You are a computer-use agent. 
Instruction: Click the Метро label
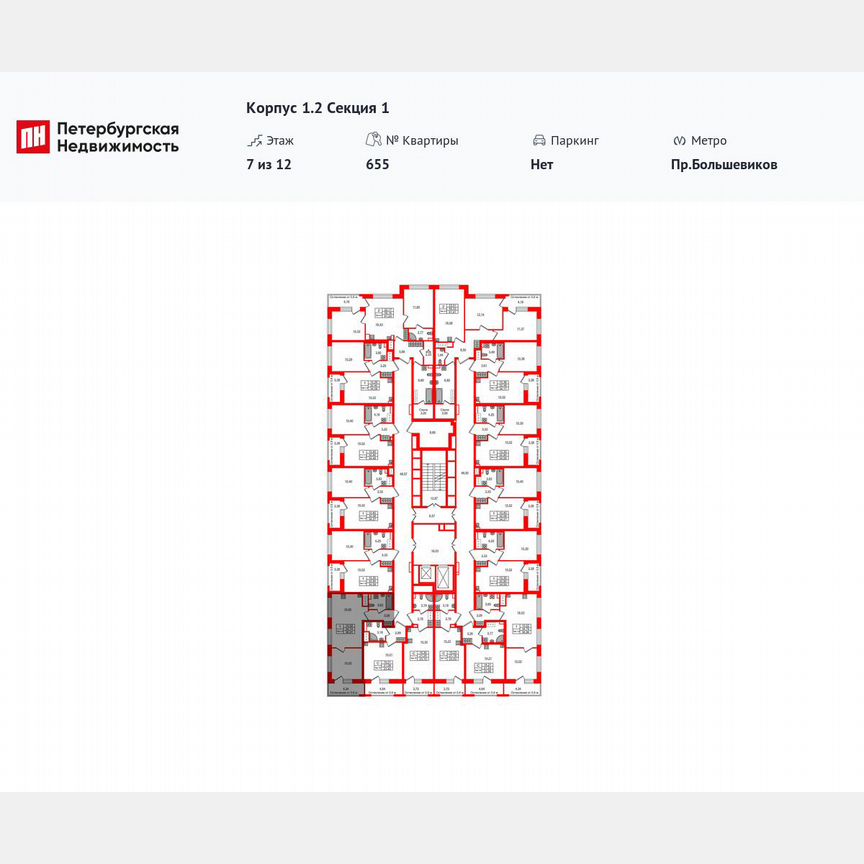click(x=709, y=141)
